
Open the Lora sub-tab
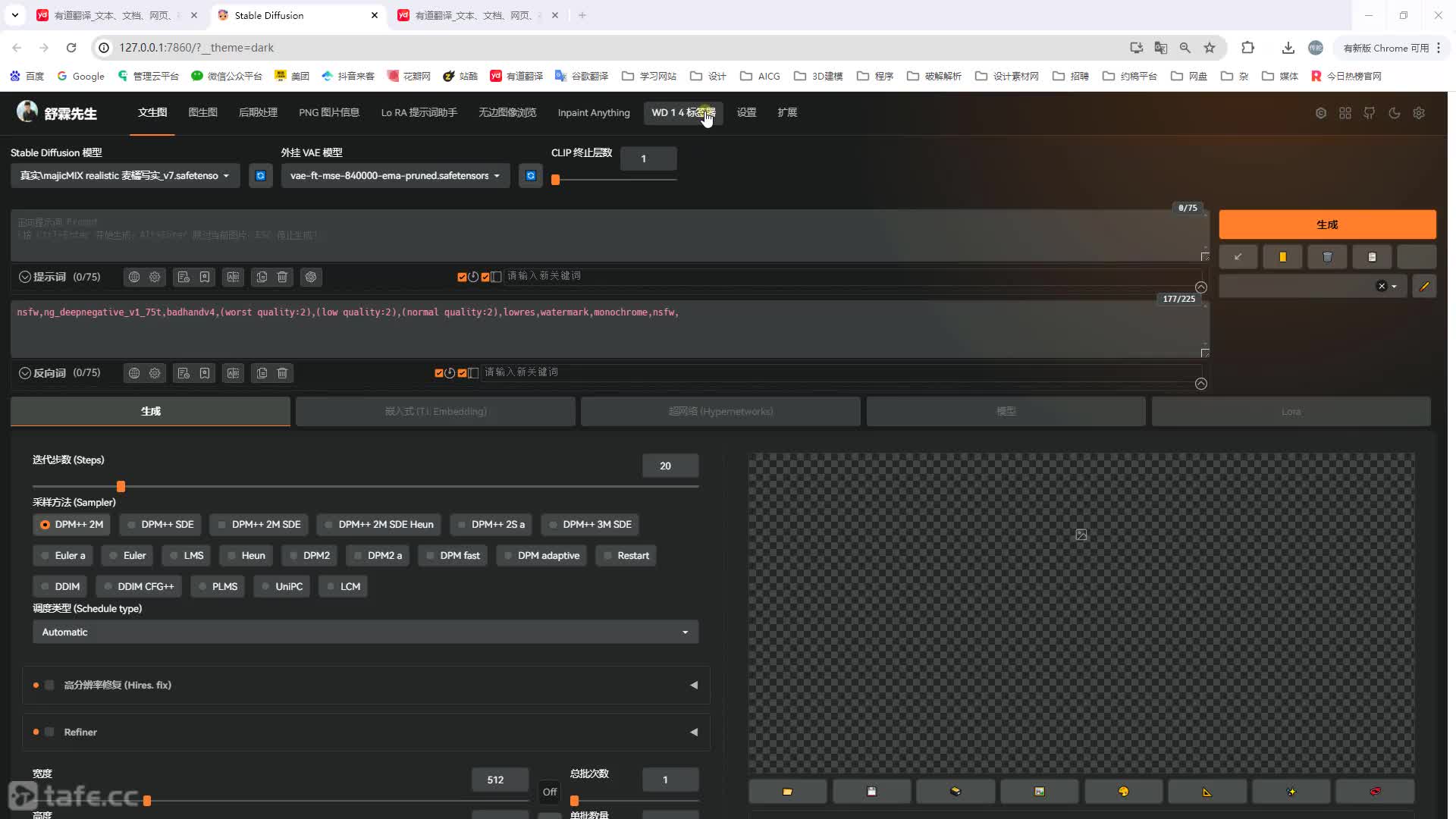click(x=1291, y=411)
